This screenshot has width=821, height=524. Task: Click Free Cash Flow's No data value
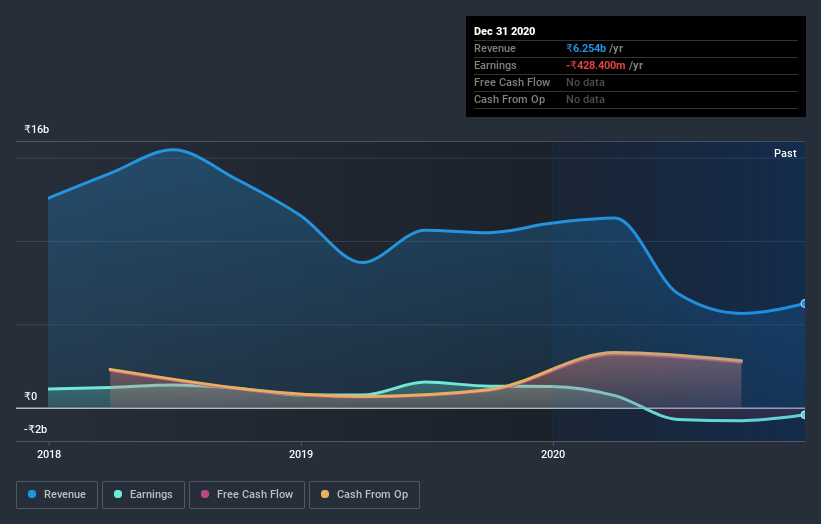click(585, 82)
